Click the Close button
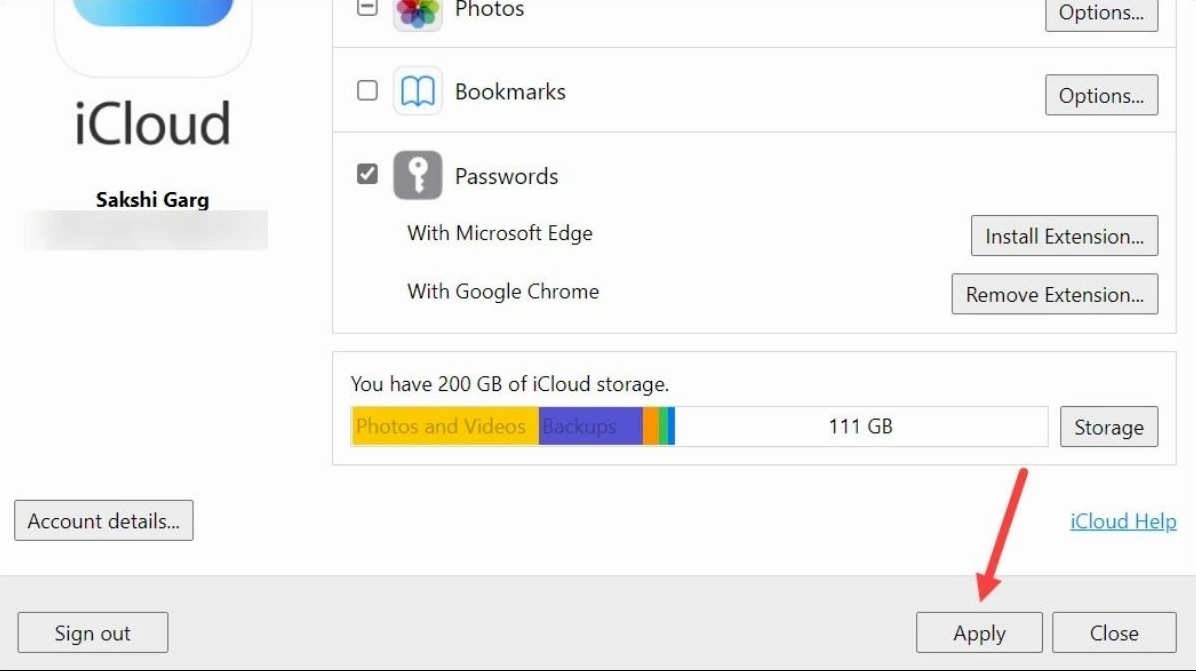Screen dimensions: 1196x671 [x=1114, y=633]
